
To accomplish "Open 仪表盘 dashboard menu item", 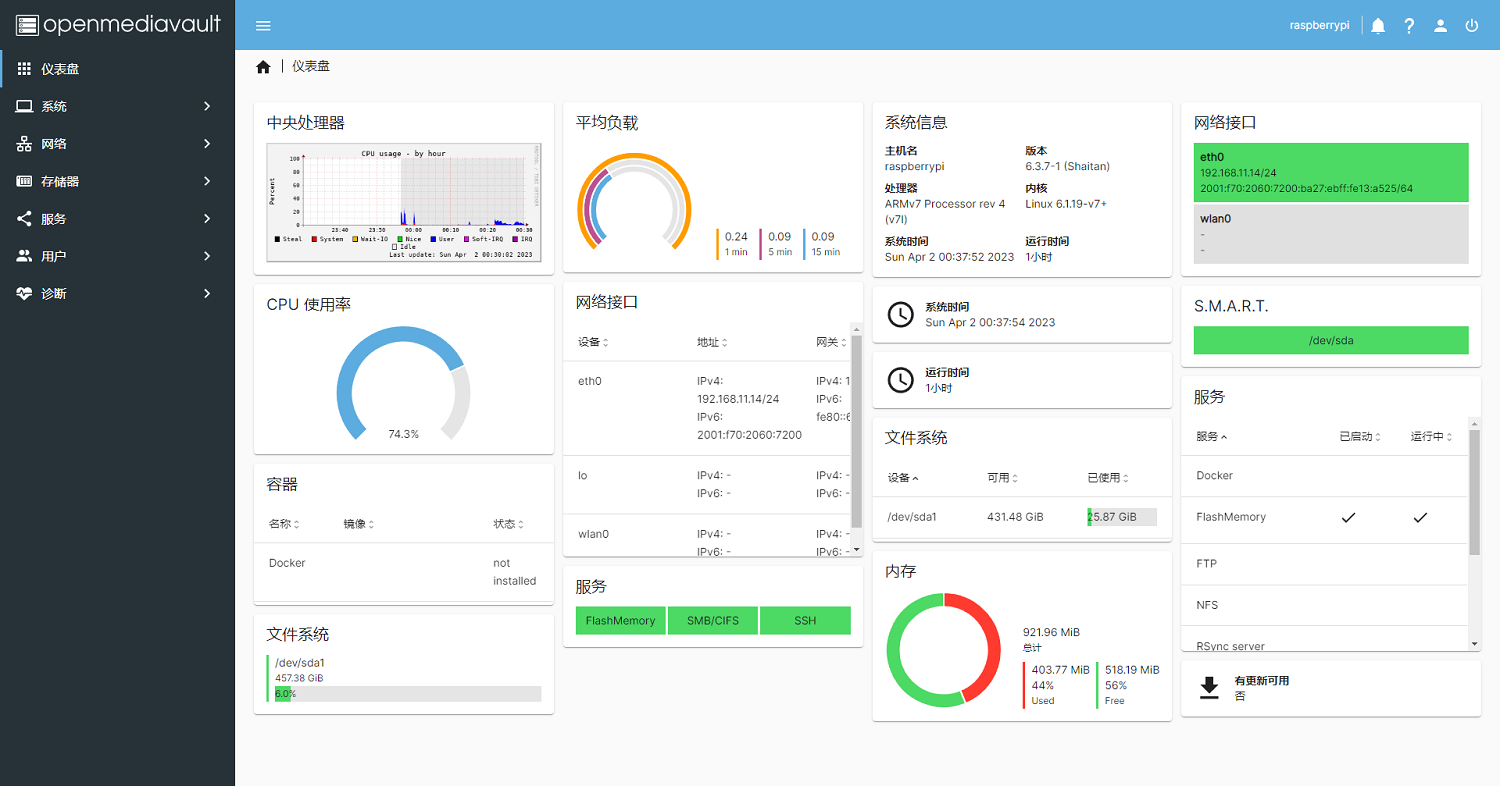I will coord(118,69).
